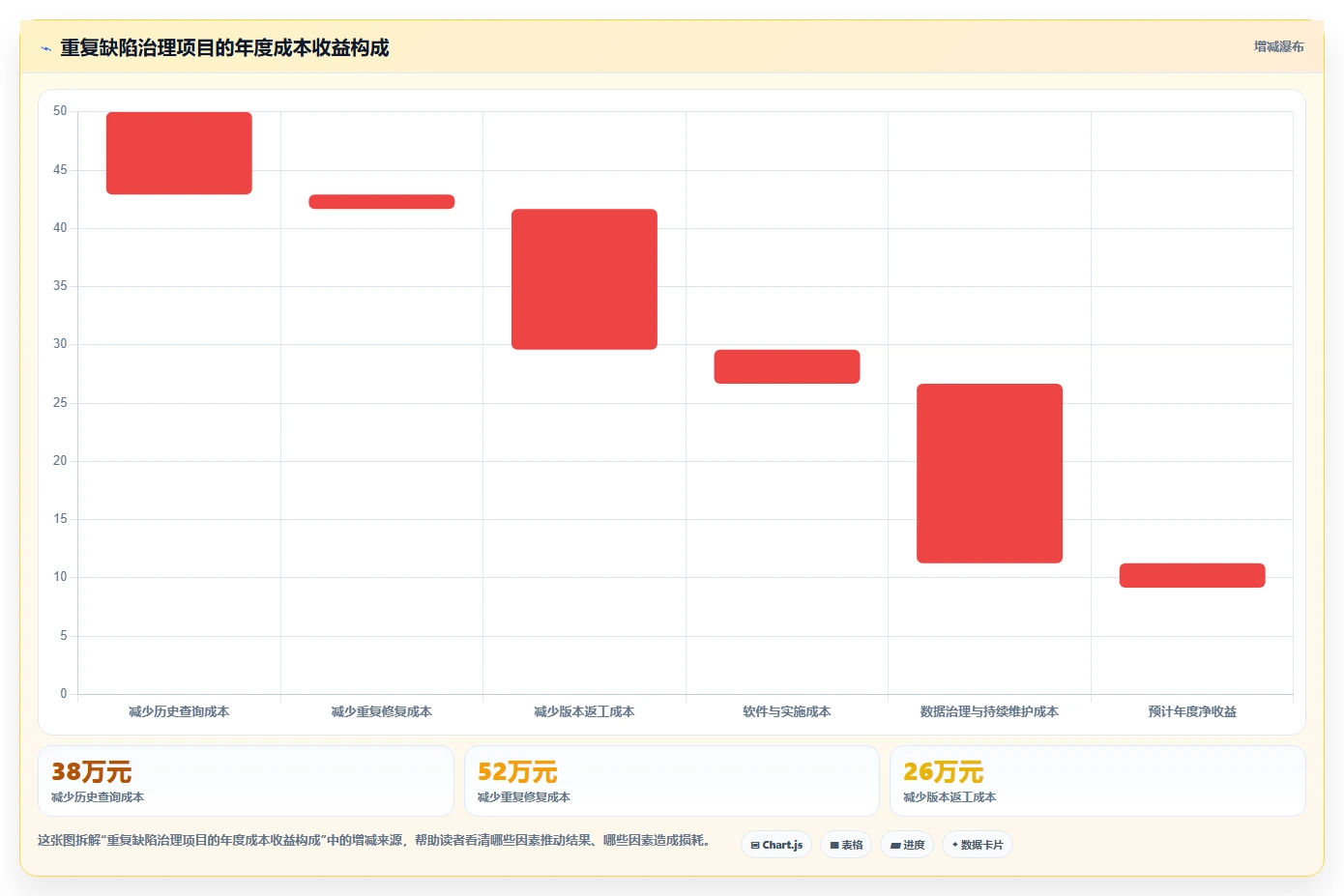Click the y-axis value 50
1344x896 pixels.
coord(60,111)
